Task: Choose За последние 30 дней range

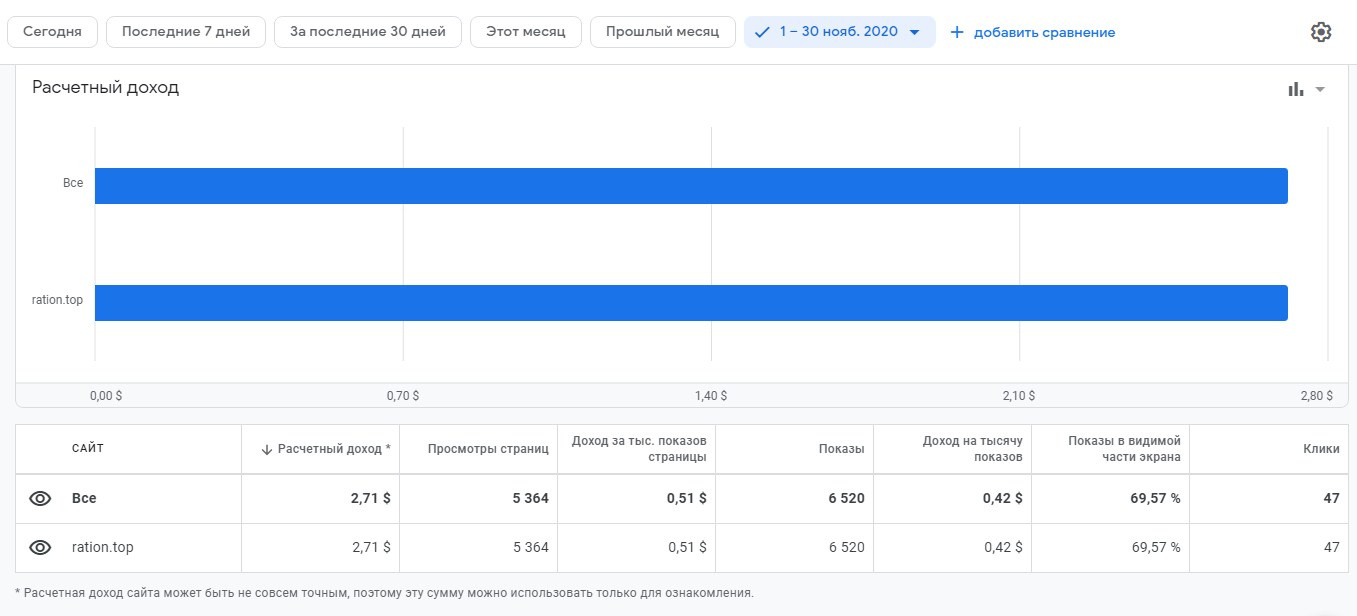Action: (x=367, y=32)
